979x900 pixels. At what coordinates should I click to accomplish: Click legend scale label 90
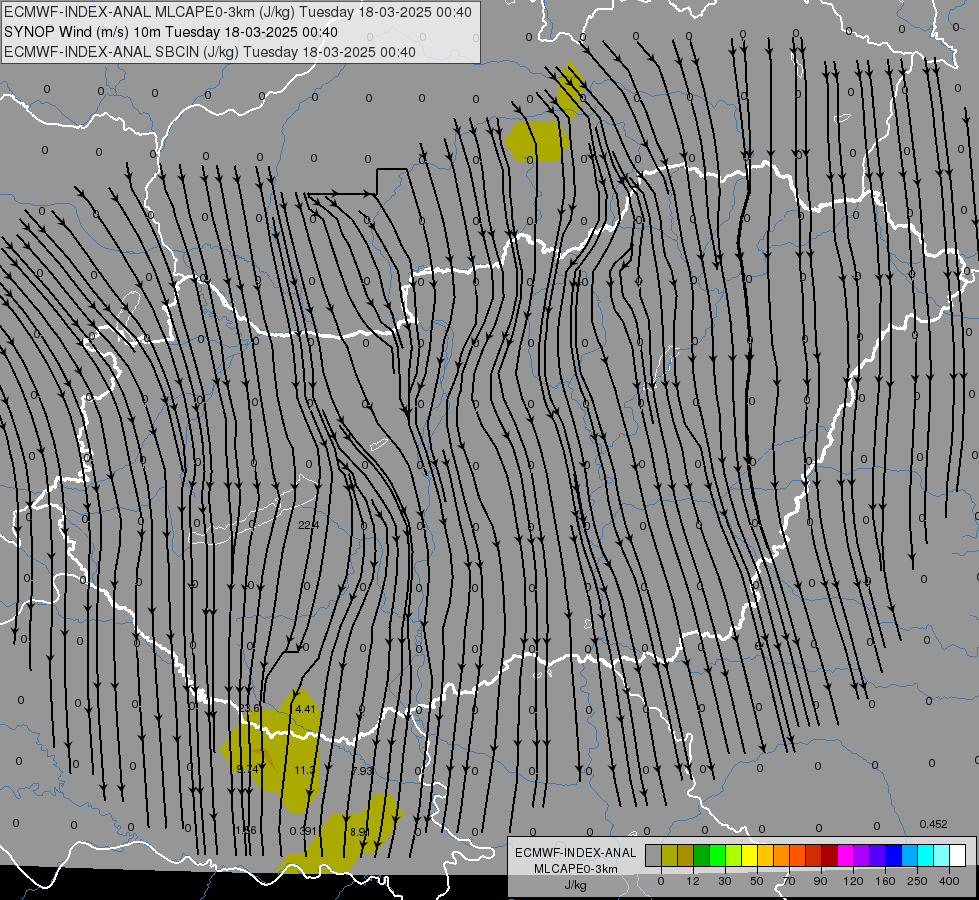click(x=820, y=881)
